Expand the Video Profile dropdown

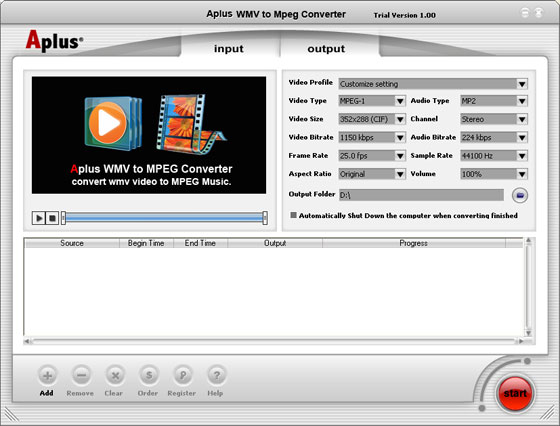[x=522, y=84]
